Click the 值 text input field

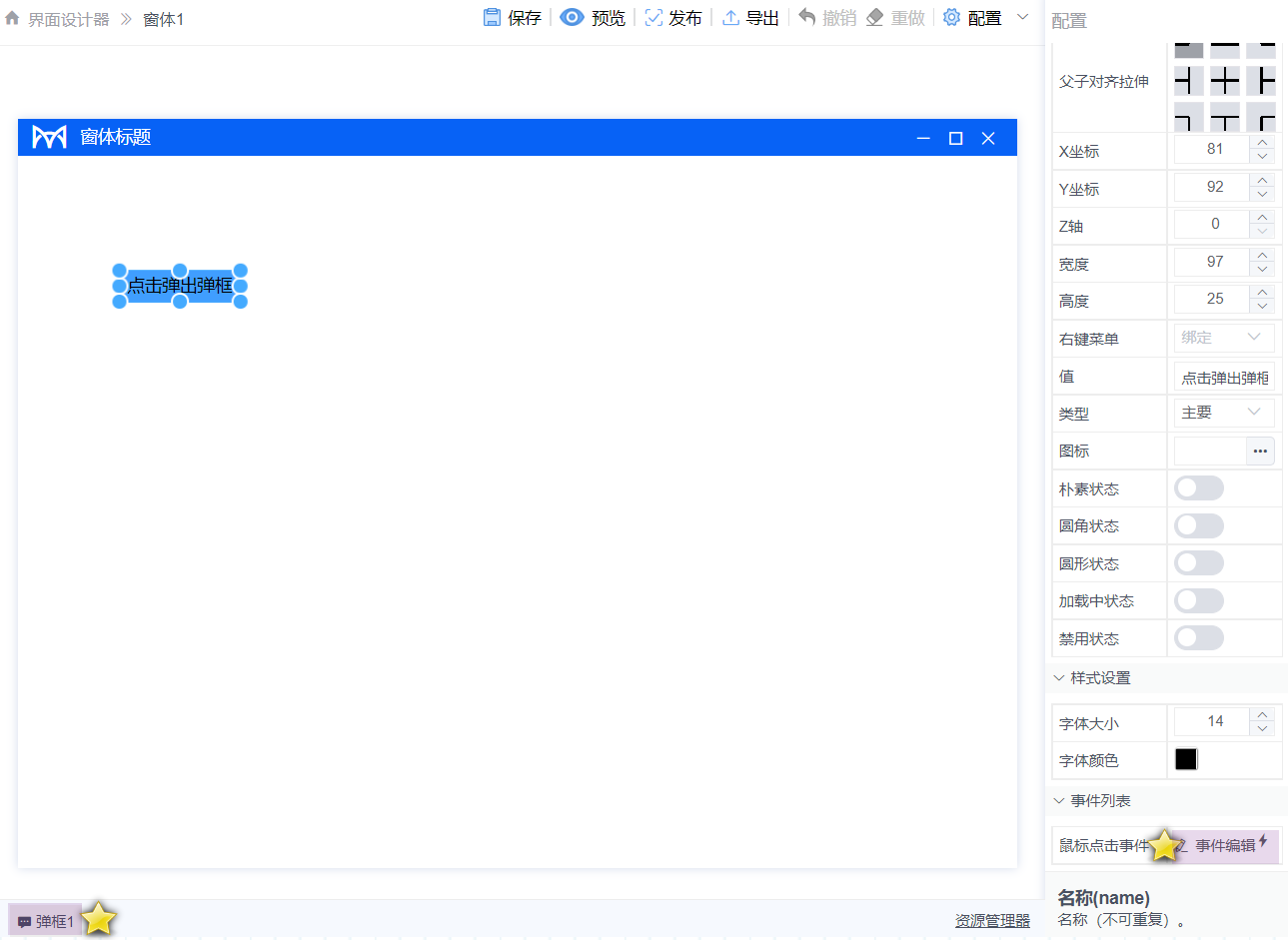pos(1223,378)
